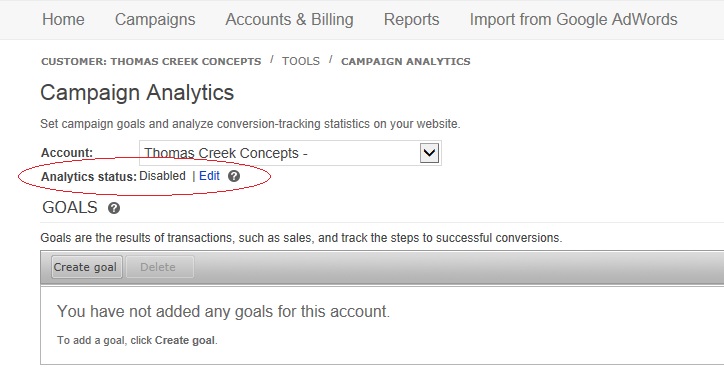This screenshot has width=724, height=381.
Task: Follow the TOOLS breadcrumb link
Action: 301,61
